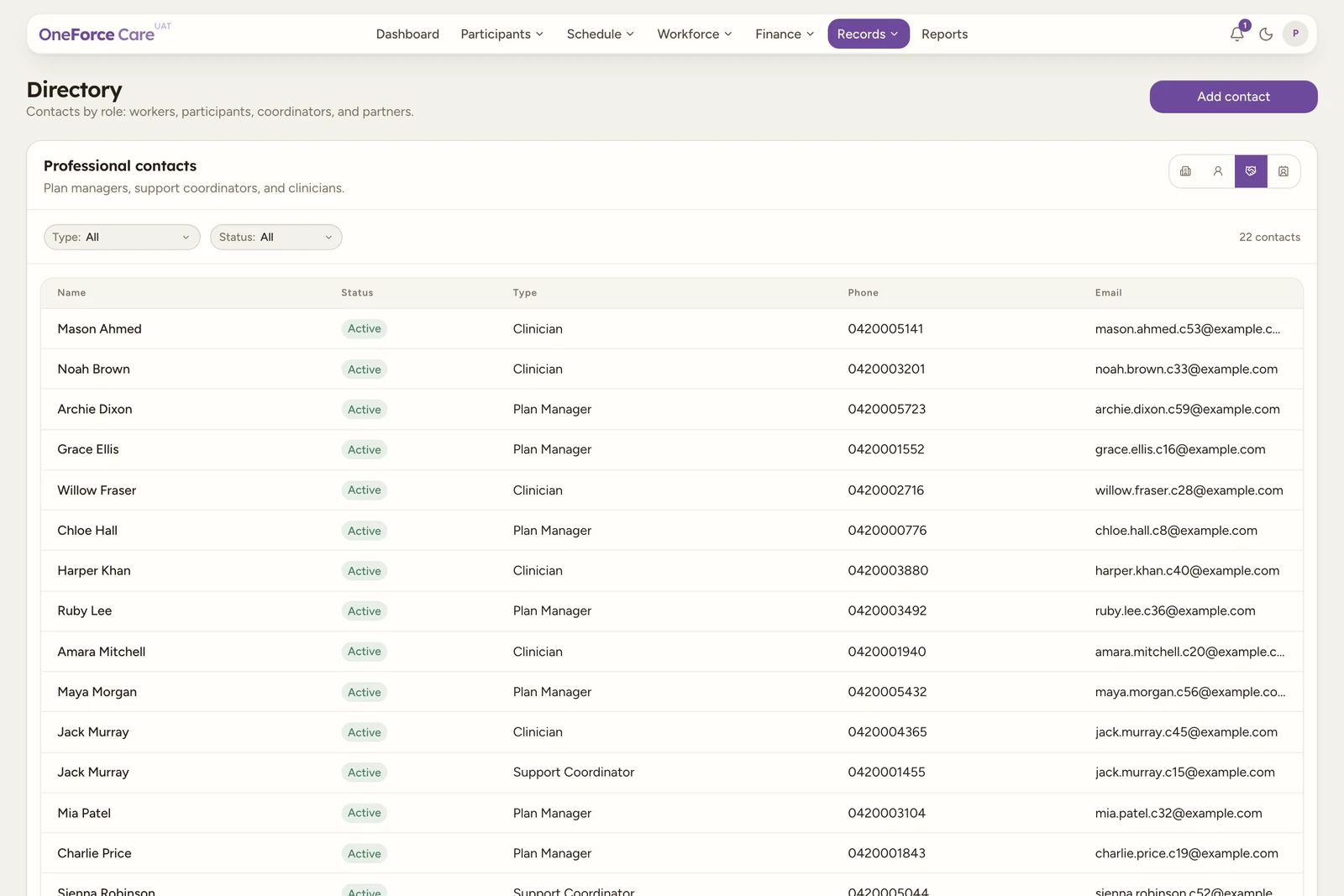
Task: Click email mia.patel.c32@example.com
Action: pyautogui.click(x=1179, y=813)
